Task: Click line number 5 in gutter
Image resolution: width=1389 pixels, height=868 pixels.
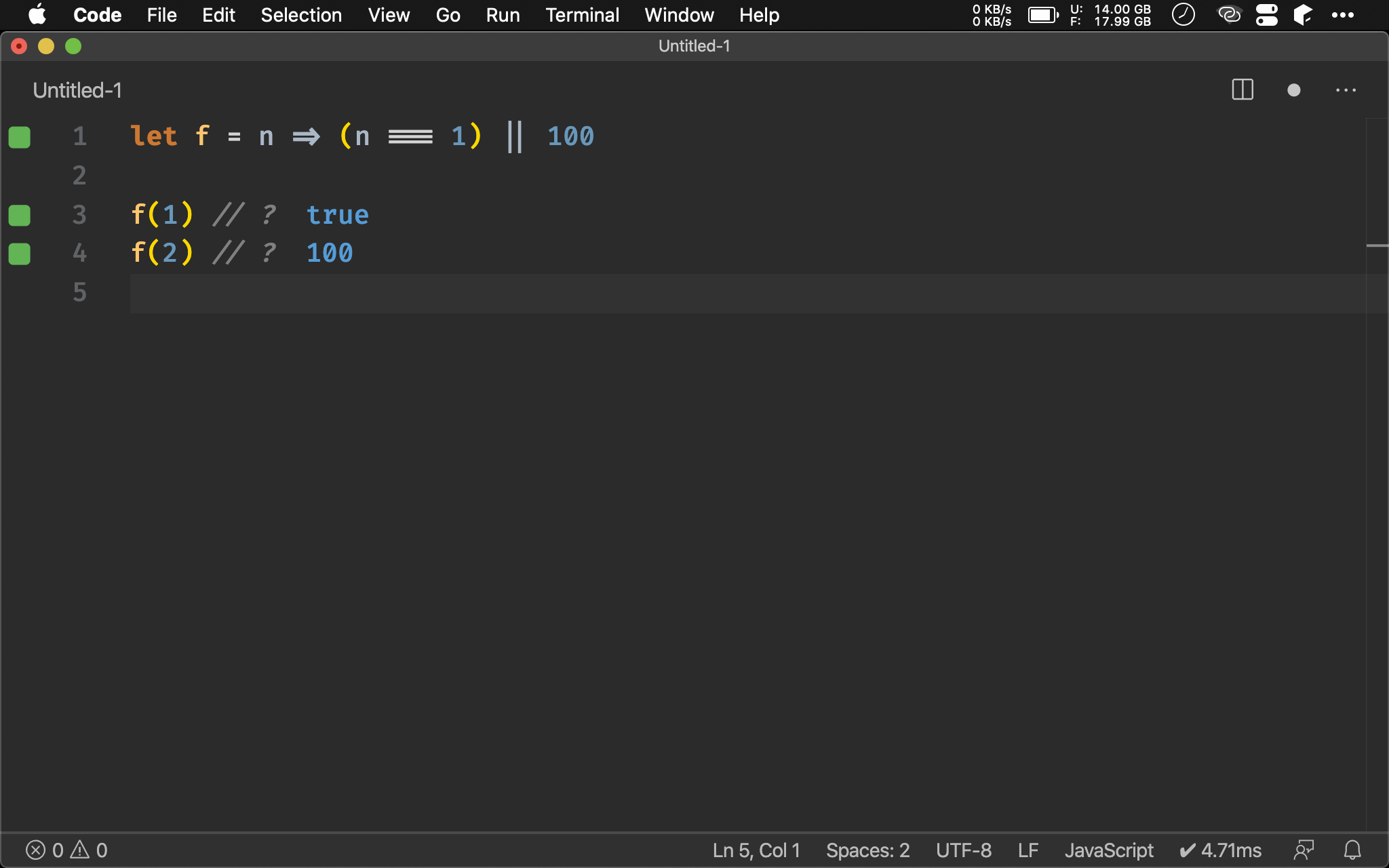Action: point(80,293)
